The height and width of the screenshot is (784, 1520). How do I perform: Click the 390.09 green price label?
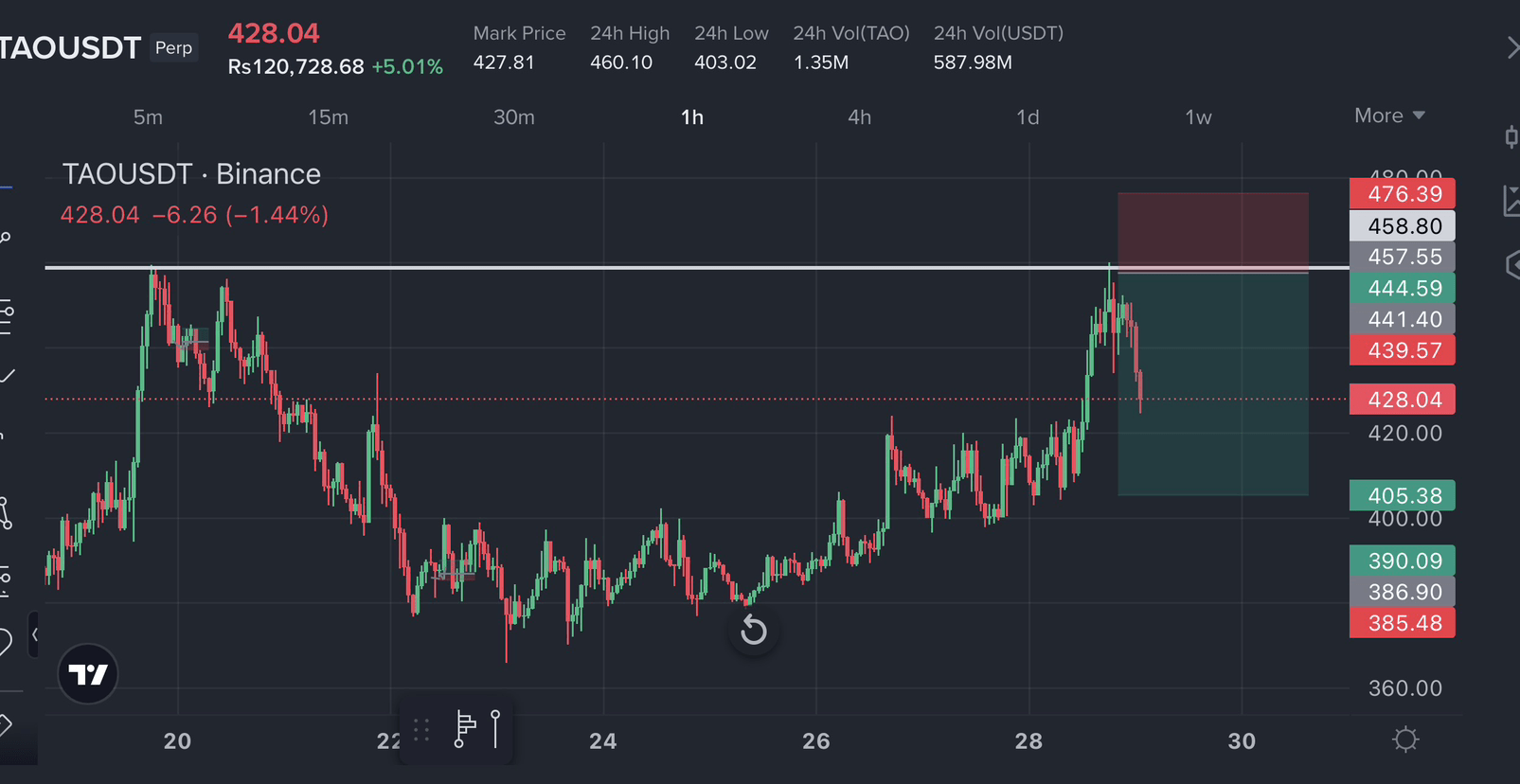click(1403, 561)
